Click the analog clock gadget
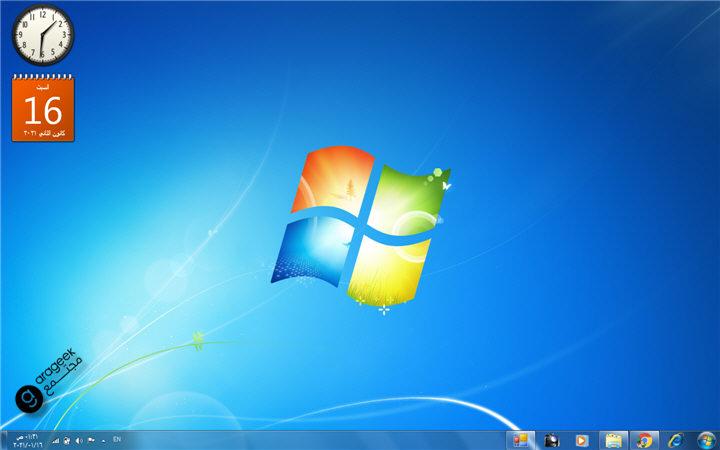720x450 pixels. point(43,35)
